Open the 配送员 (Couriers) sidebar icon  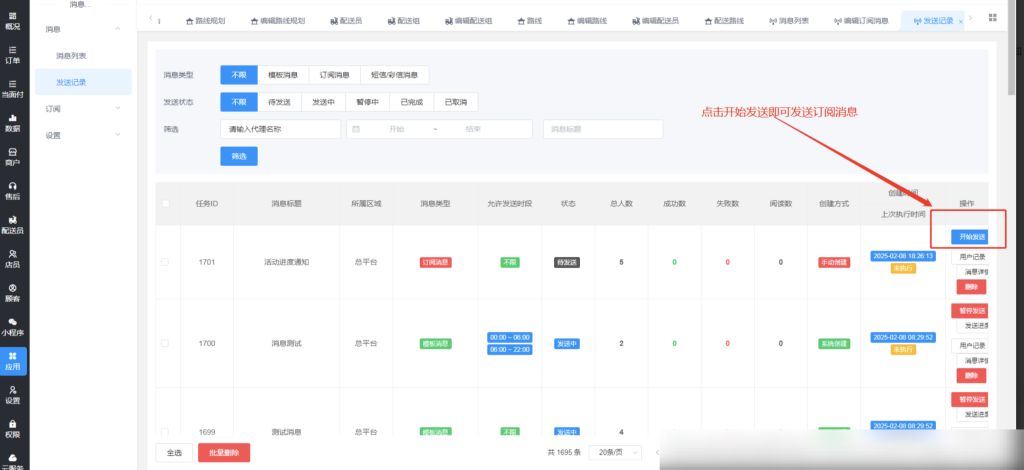click(13, 224)
